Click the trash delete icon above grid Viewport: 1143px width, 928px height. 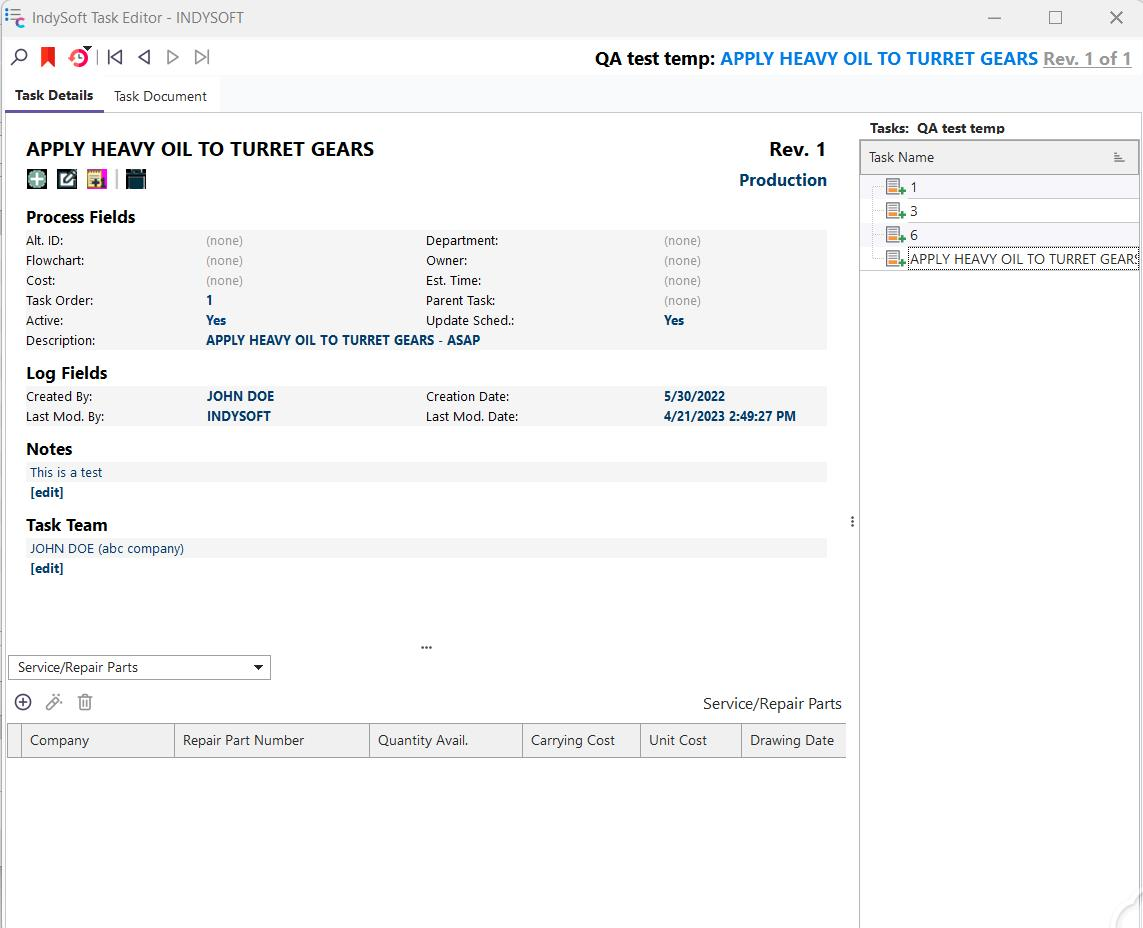click(x=85, y=703)
